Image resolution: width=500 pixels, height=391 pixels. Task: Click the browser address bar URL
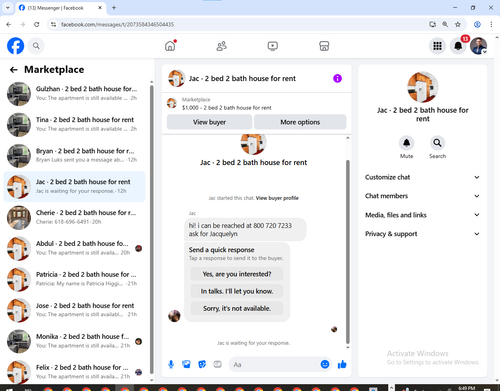(117, 24)
